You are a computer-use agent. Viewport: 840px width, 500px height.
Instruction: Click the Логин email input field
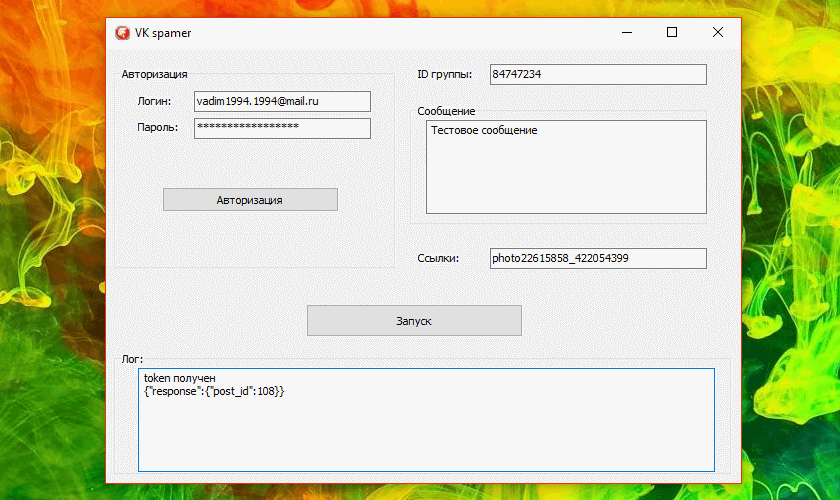pos(282,101)
